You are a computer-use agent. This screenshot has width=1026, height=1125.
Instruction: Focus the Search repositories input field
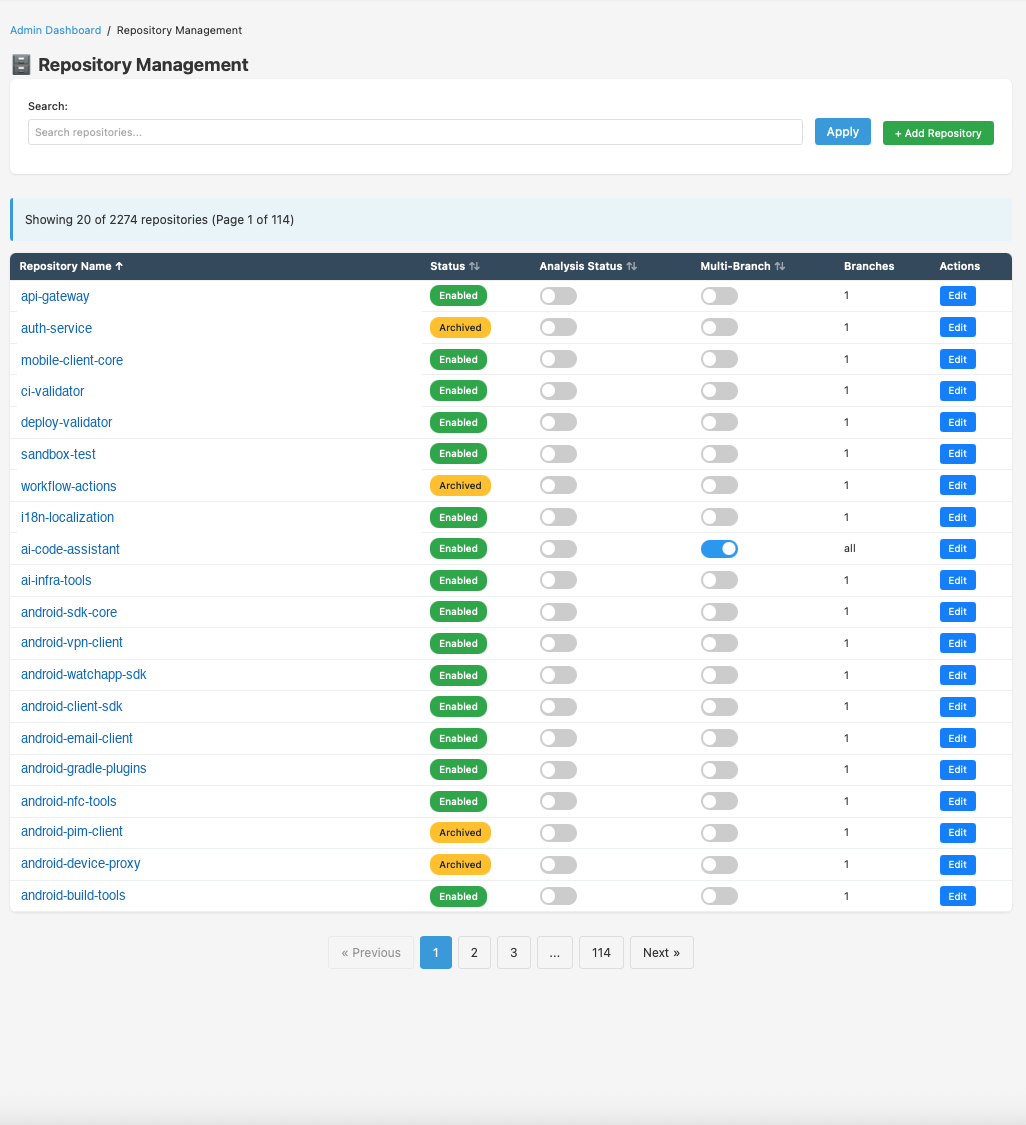pyautogui.click(x=415, y=132)
